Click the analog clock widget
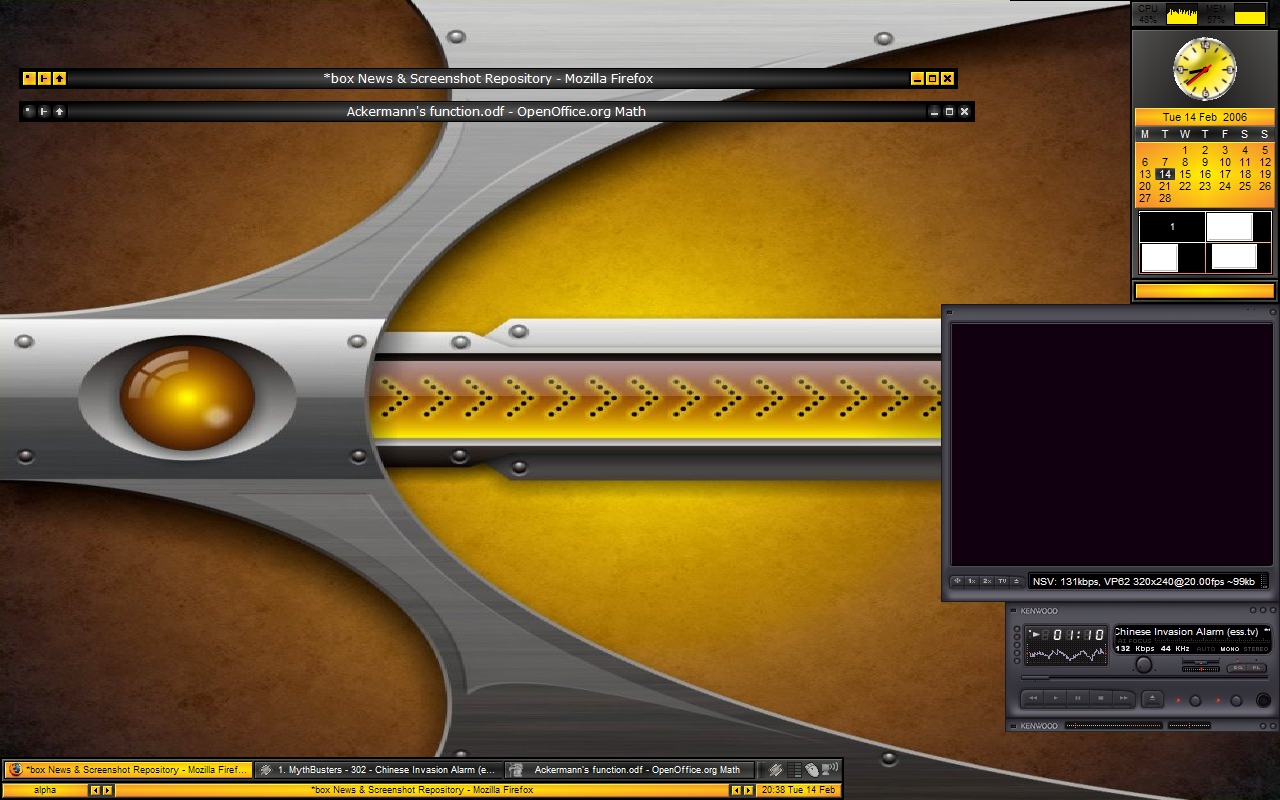The width and height of the screenshot is (1280, 800). click(1205, 68)
